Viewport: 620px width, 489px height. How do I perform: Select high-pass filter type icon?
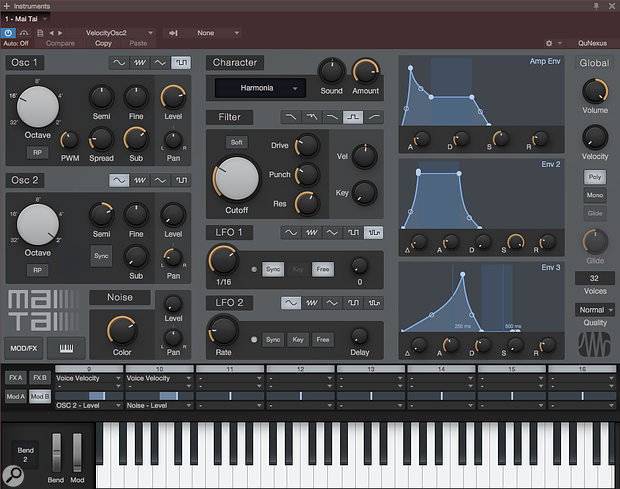pos(374,117)
